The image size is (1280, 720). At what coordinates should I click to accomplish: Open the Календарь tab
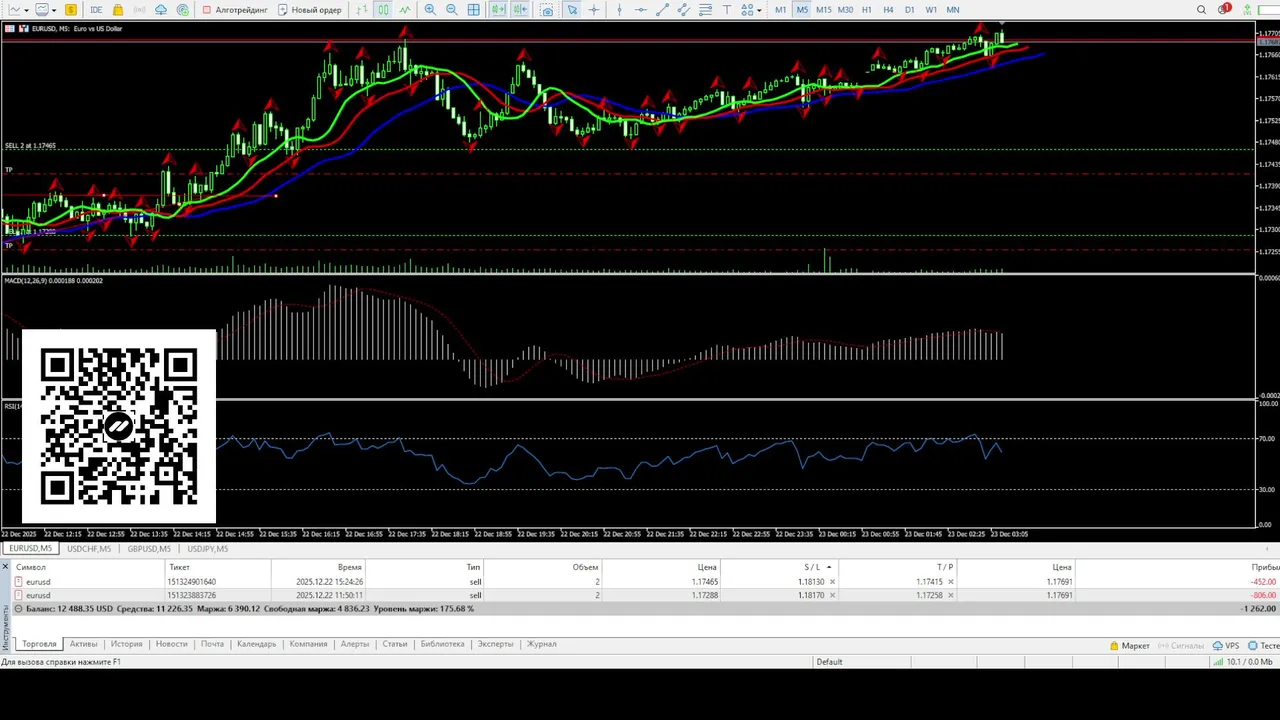tap(256, 644)
